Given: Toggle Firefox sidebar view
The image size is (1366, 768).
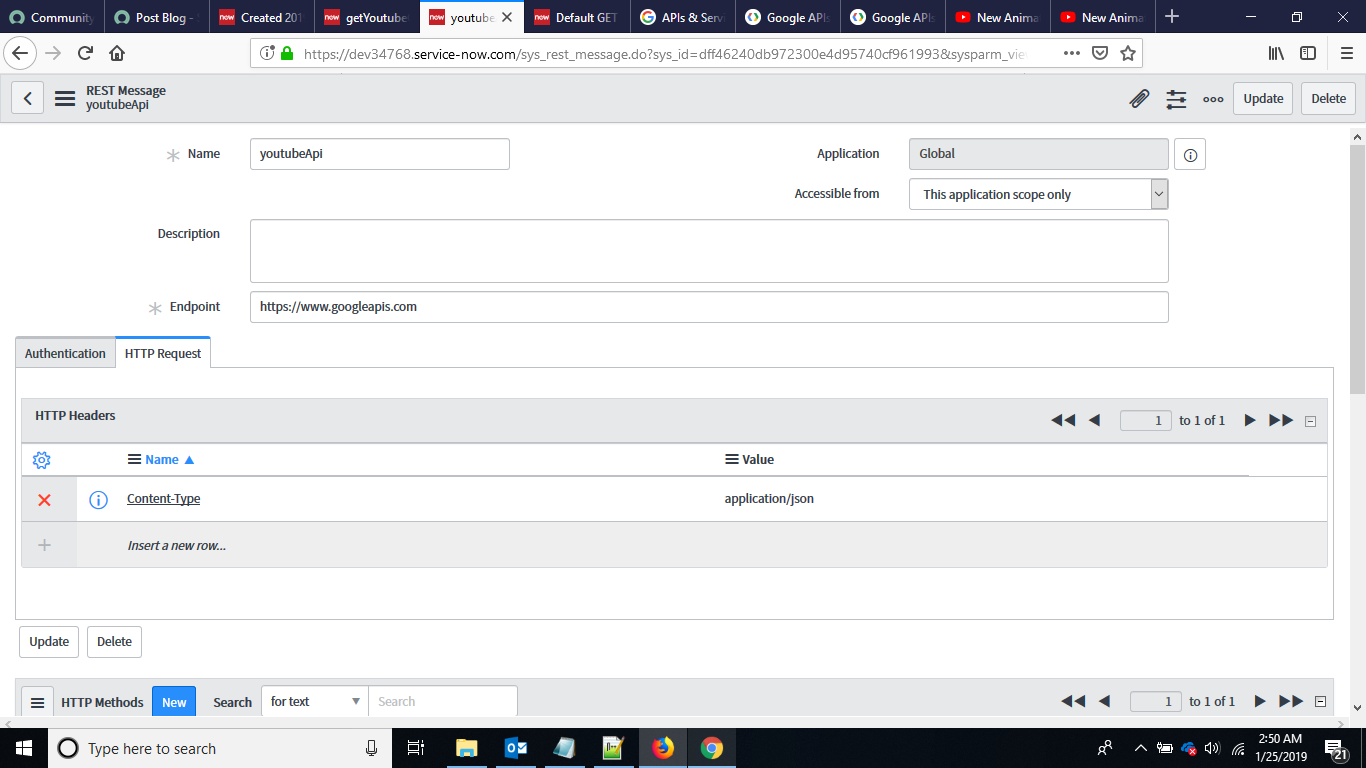Looking at the screenshot, I should pos(1308,53).
